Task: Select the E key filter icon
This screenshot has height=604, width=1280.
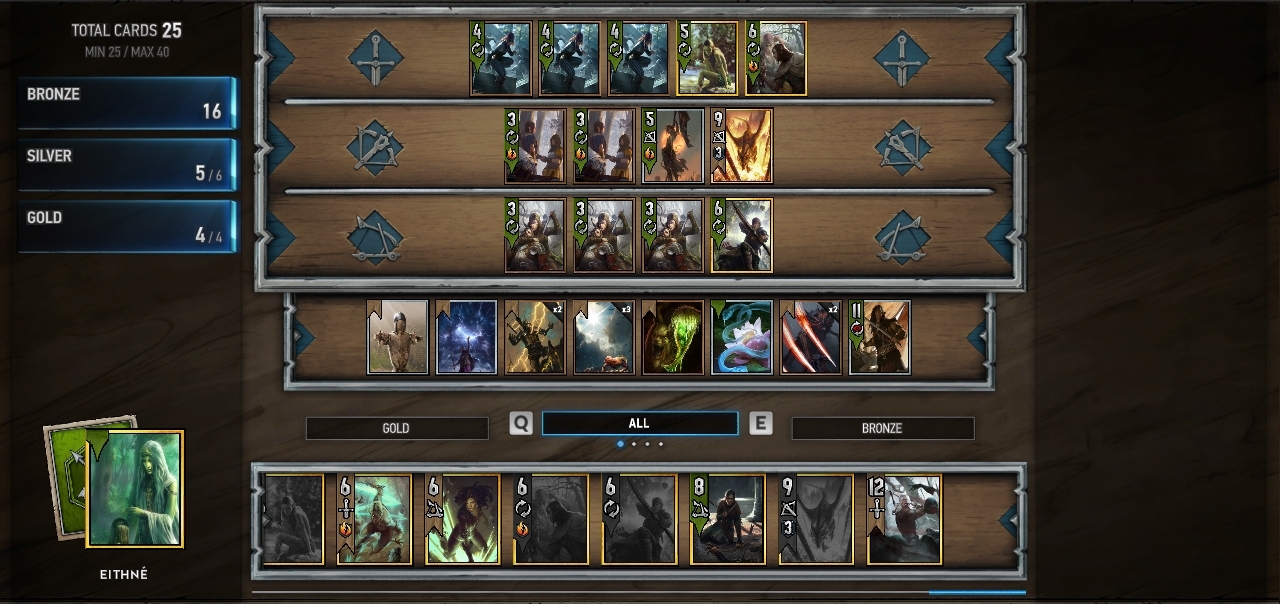Action: click(760, 423)
